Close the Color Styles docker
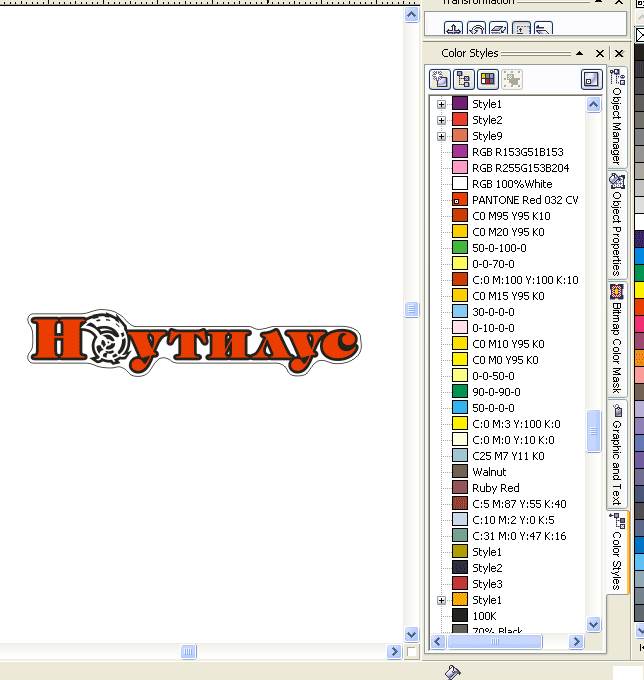 (600, 53)
